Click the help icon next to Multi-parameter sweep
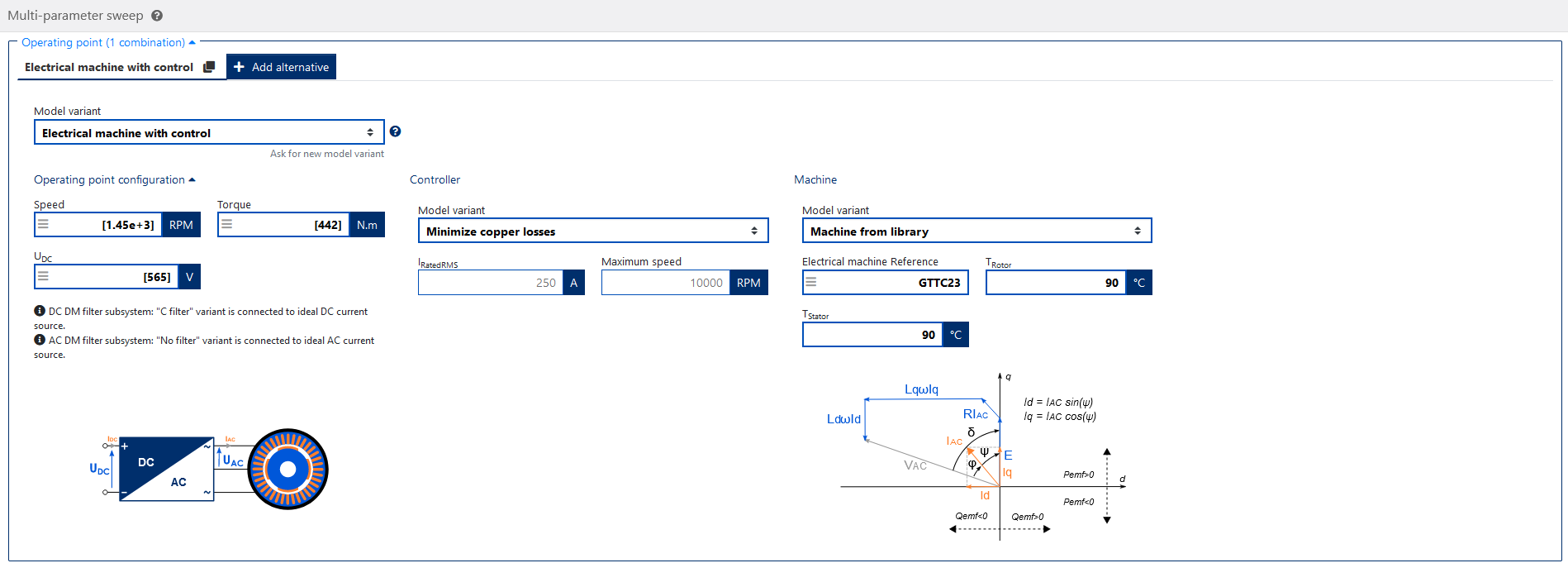 pyautogui.click(x=157, y=16)
